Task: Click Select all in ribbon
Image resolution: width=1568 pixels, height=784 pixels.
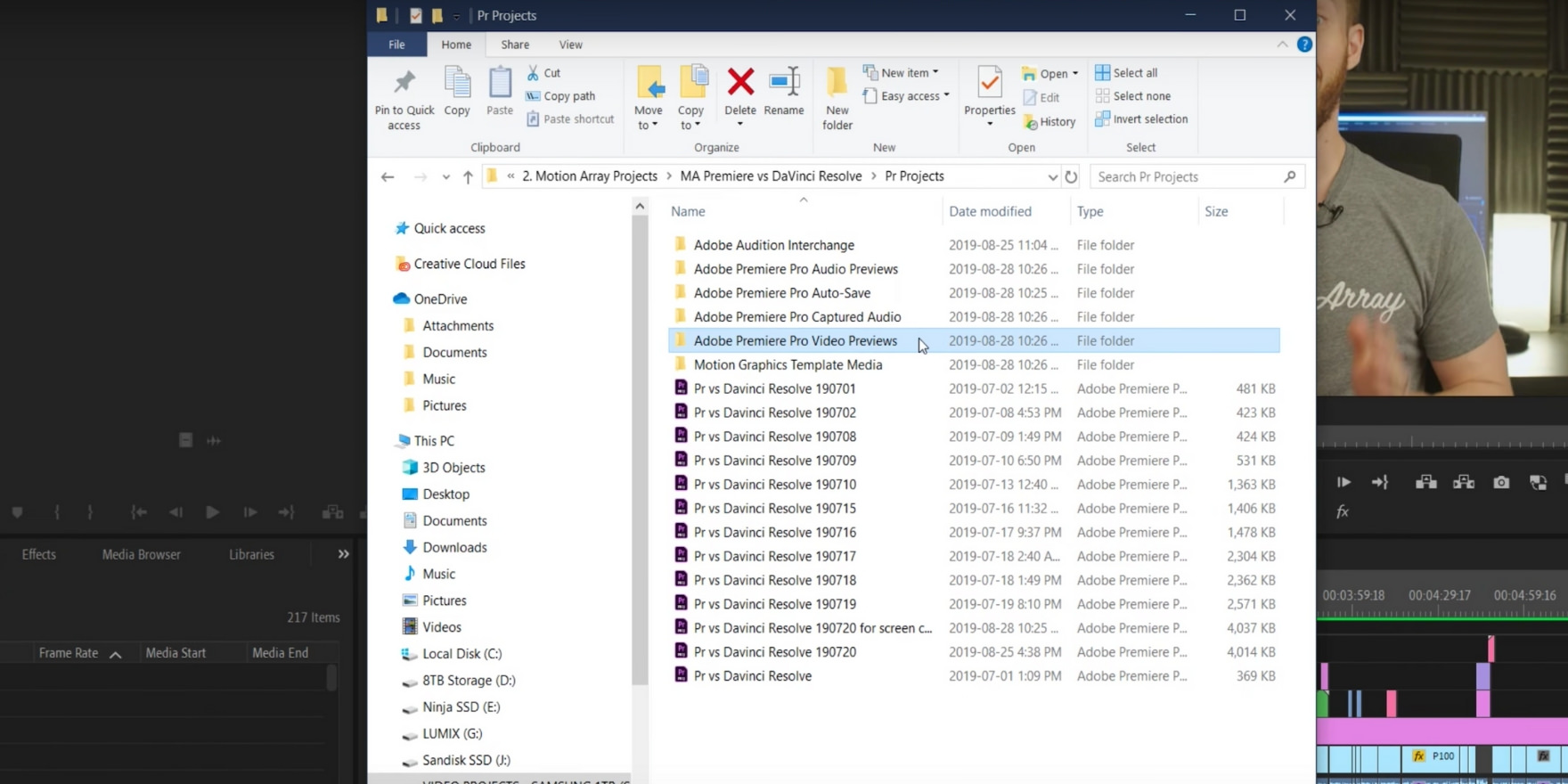Action: tap(1127, 73)
